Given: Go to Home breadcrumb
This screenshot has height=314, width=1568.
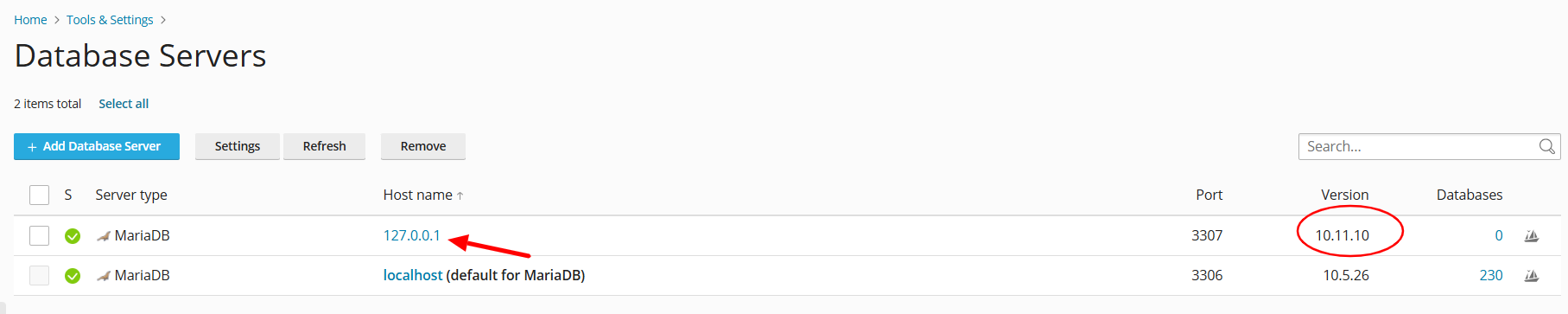Looking at the screenshot, I should pyautogui.click(x=30, y=20).
